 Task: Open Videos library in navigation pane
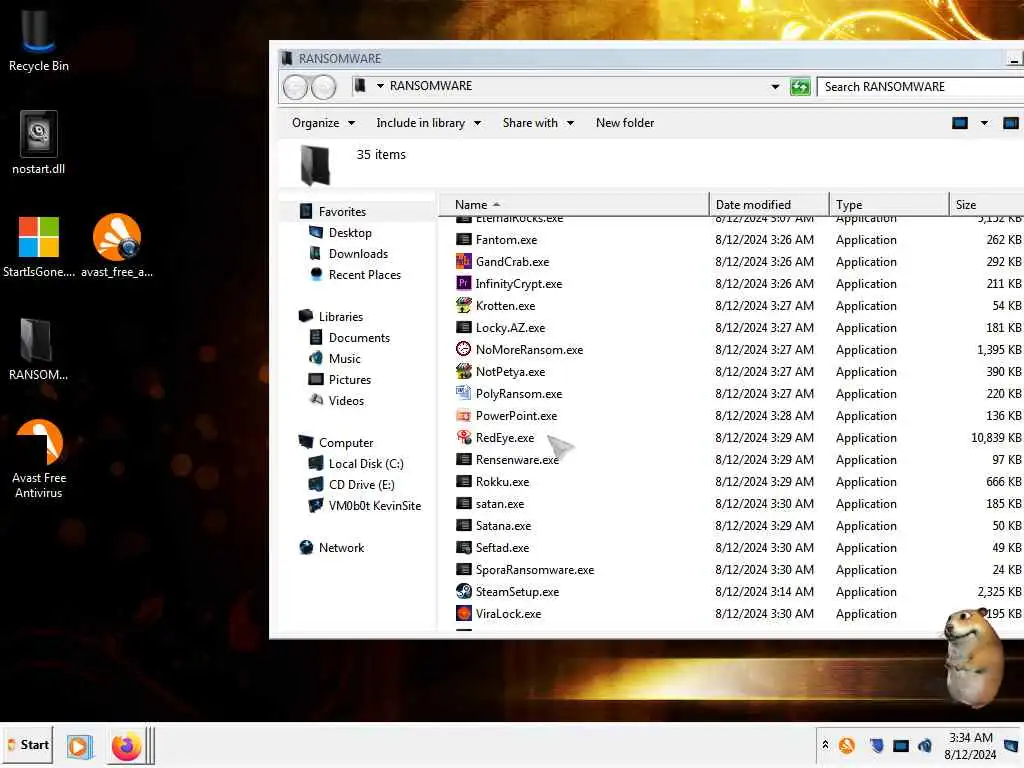click(345, 401)
